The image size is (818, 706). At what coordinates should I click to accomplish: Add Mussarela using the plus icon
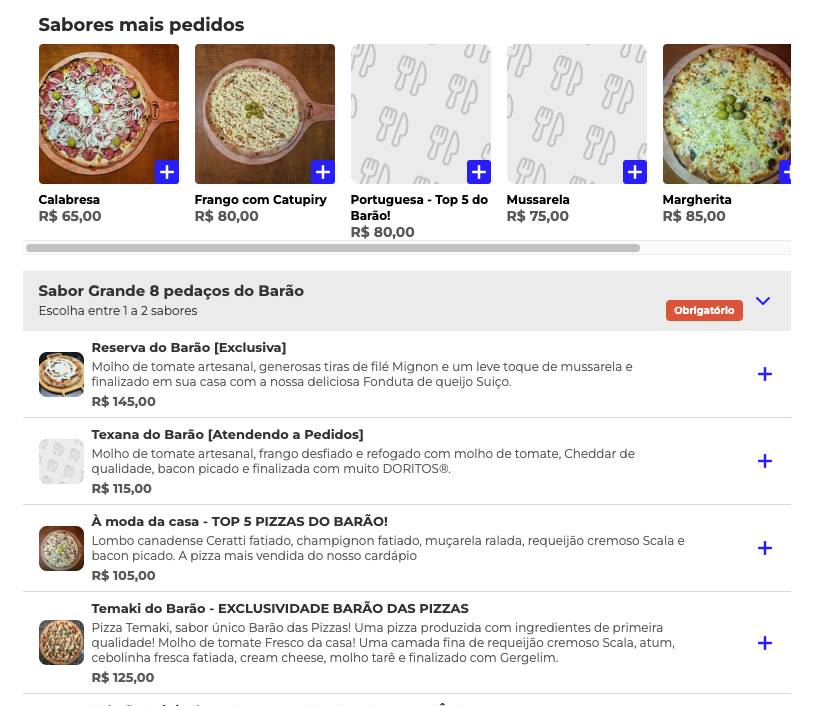click(634, 171)
